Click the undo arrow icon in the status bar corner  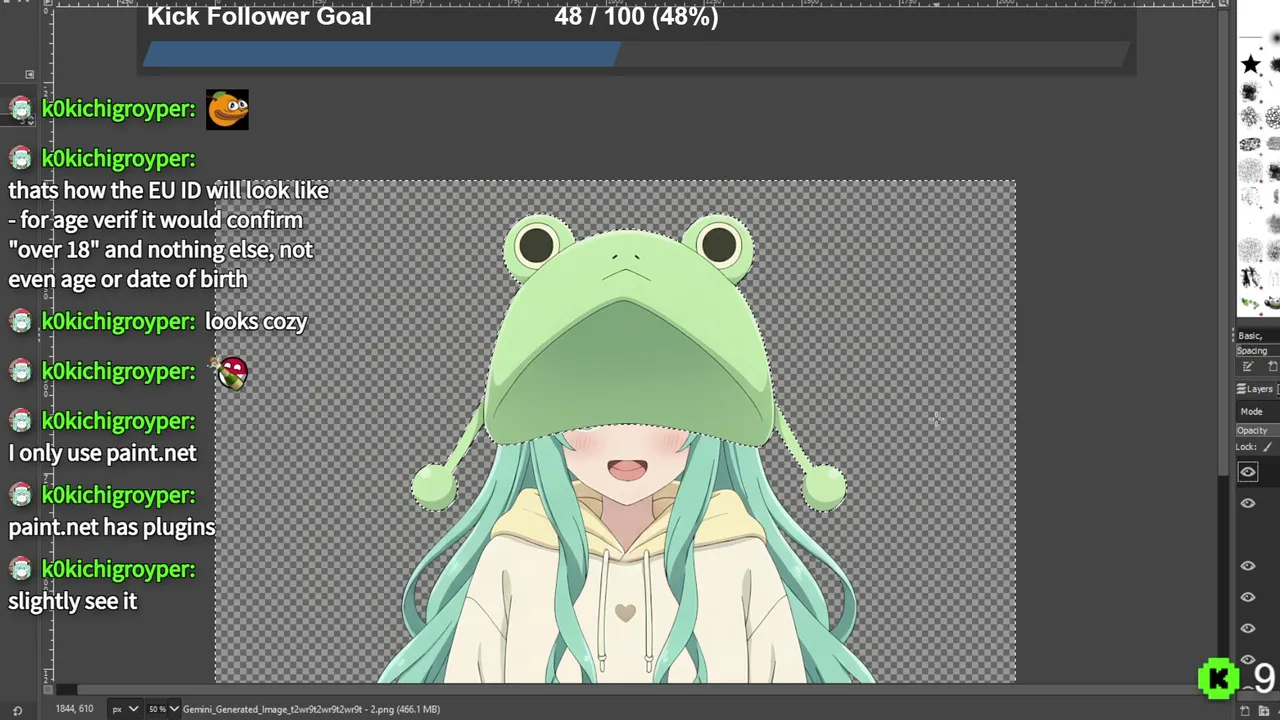coord(17,710)
